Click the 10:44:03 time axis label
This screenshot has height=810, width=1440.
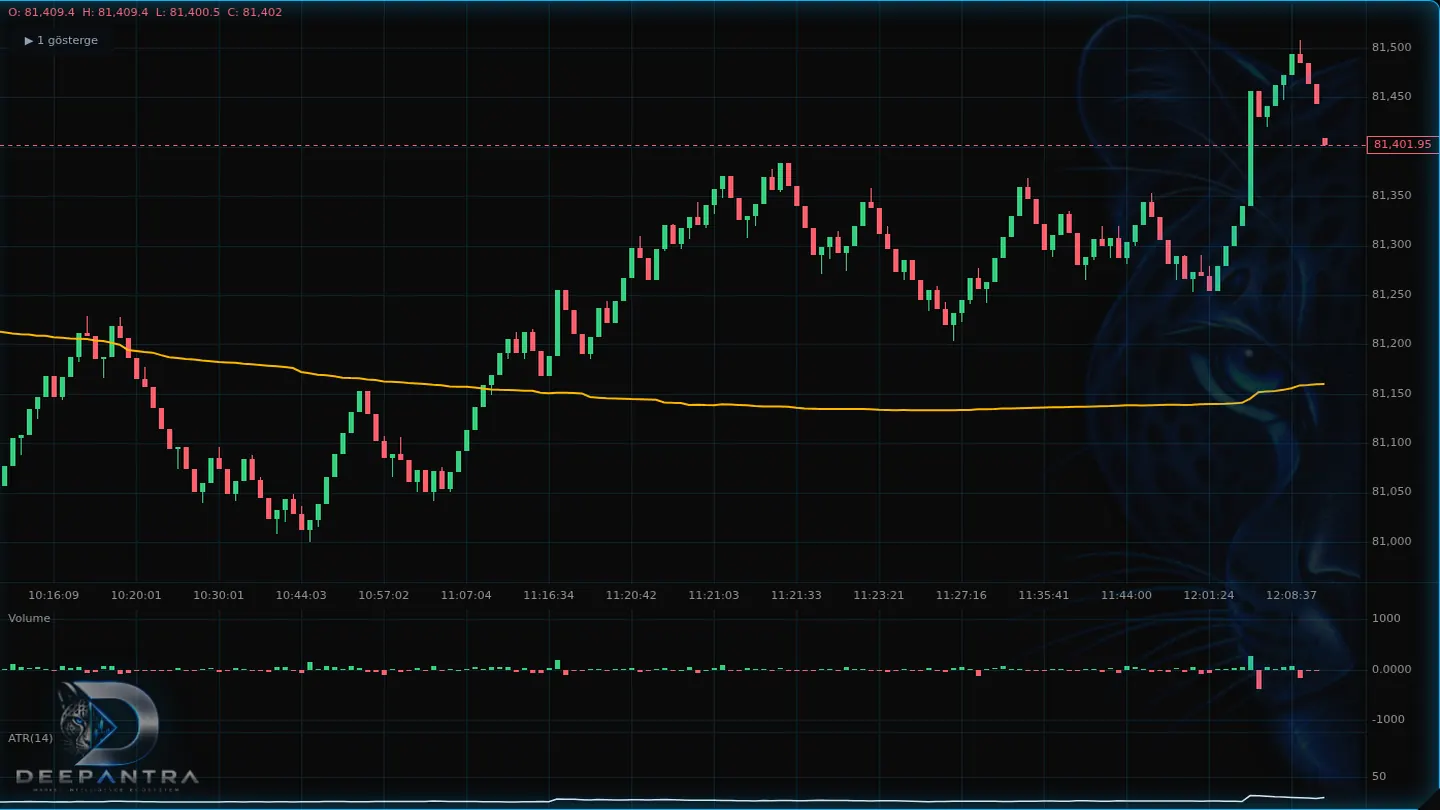(x=301, y=595)
